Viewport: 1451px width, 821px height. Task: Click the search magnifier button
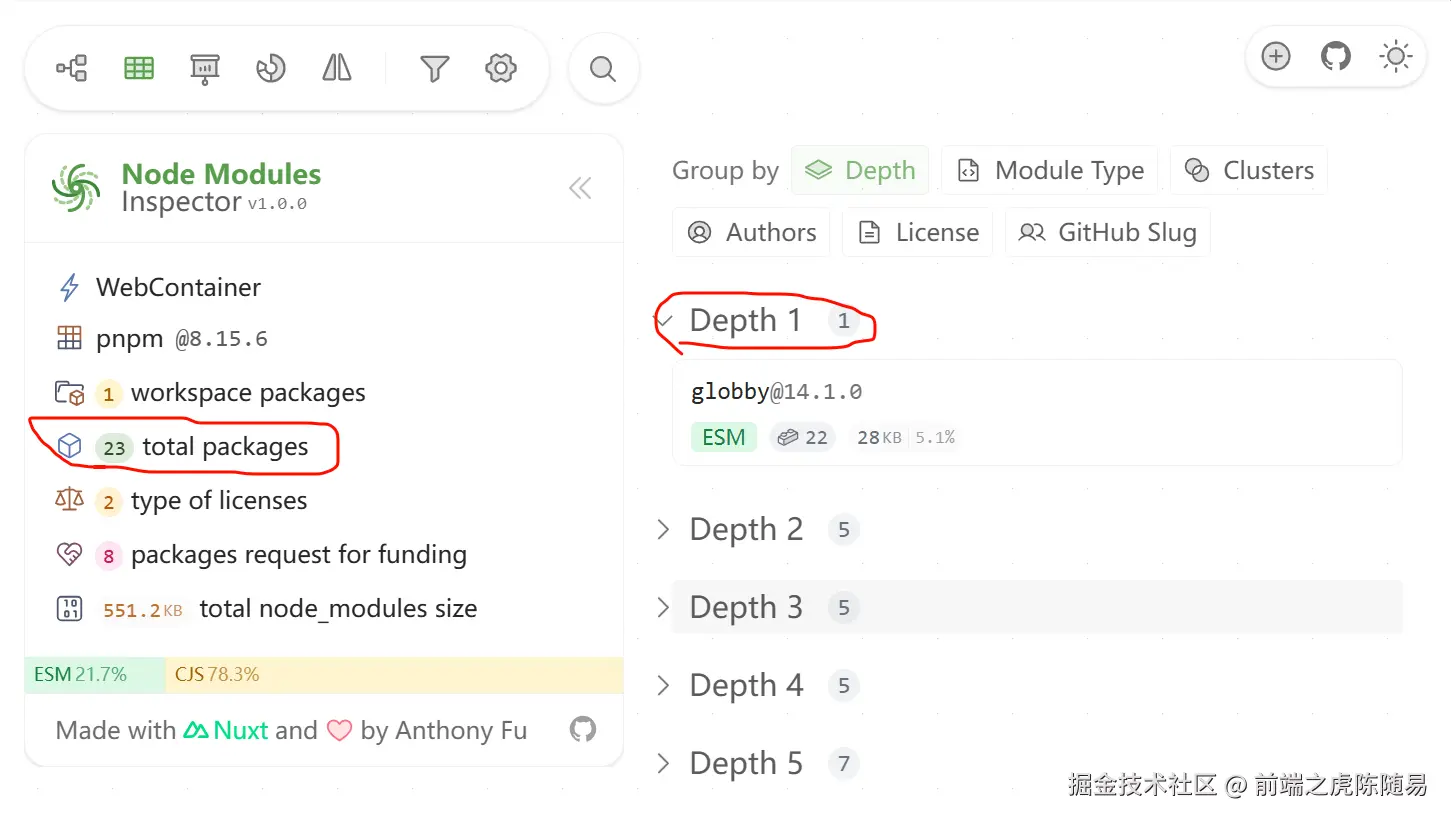coord(603,69)
